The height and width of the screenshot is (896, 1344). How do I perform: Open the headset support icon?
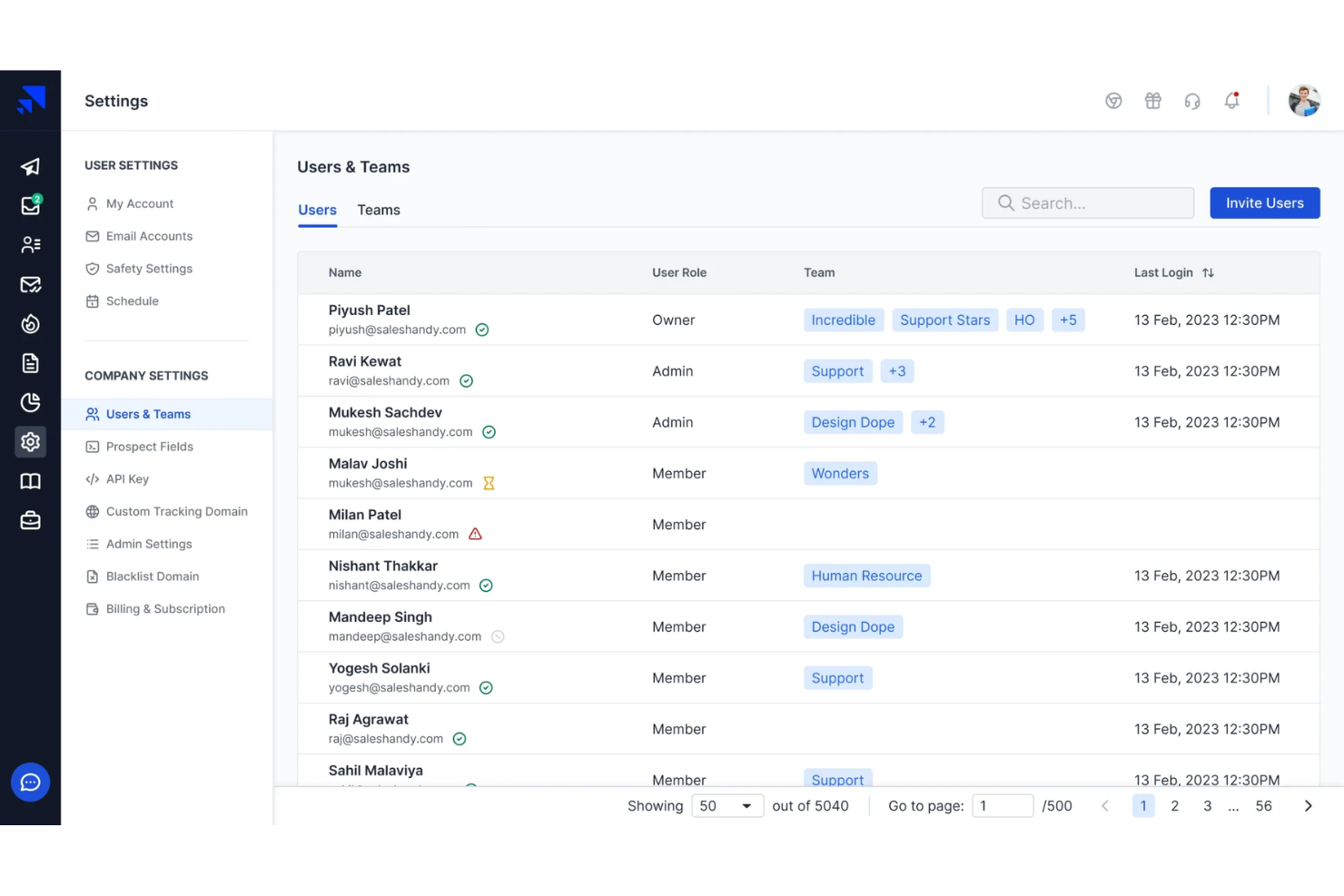coord(1192,101)
